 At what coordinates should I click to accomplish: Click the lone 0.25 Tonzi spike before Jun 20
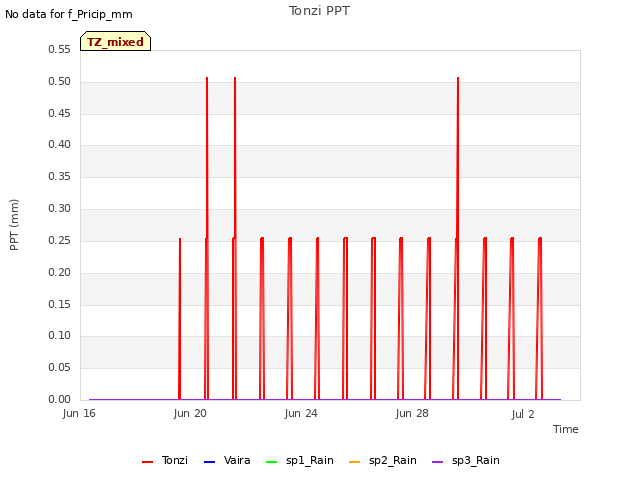point(180,318)
